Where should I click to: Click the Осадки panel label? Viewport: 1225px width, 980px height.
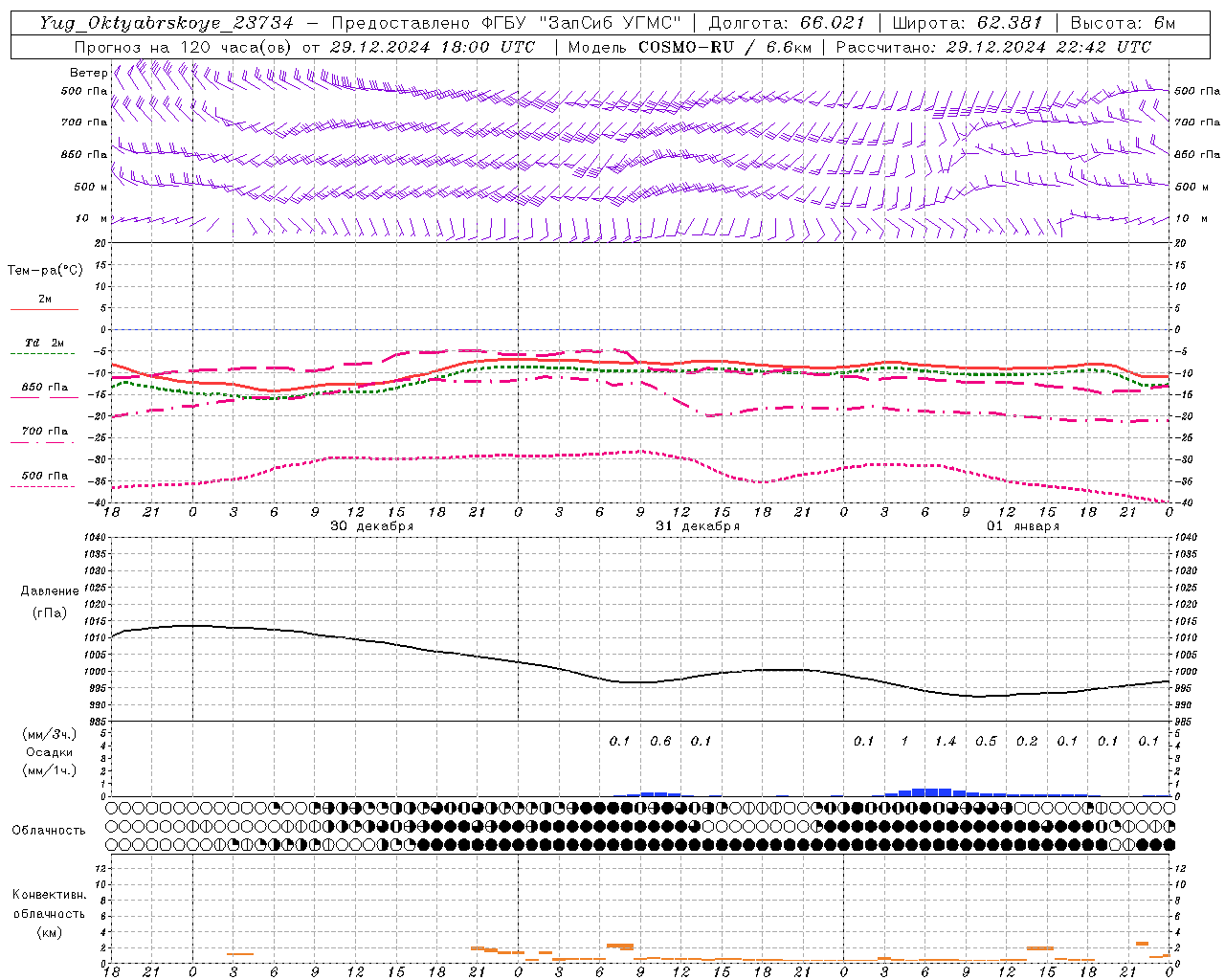tap(50, 752)
